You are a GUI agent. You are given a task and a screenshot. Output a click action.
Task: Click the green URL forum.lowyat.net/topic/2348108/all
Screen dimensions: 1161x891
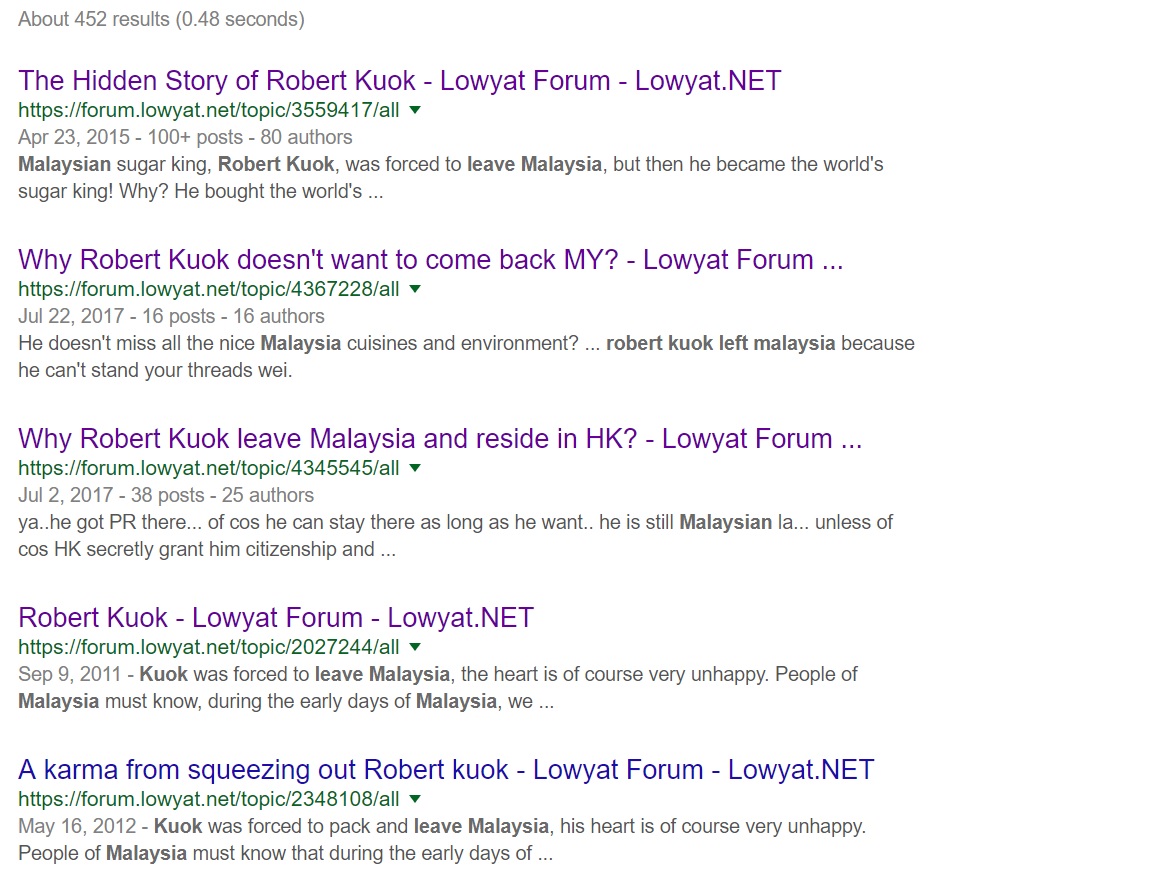click(209, 799)
